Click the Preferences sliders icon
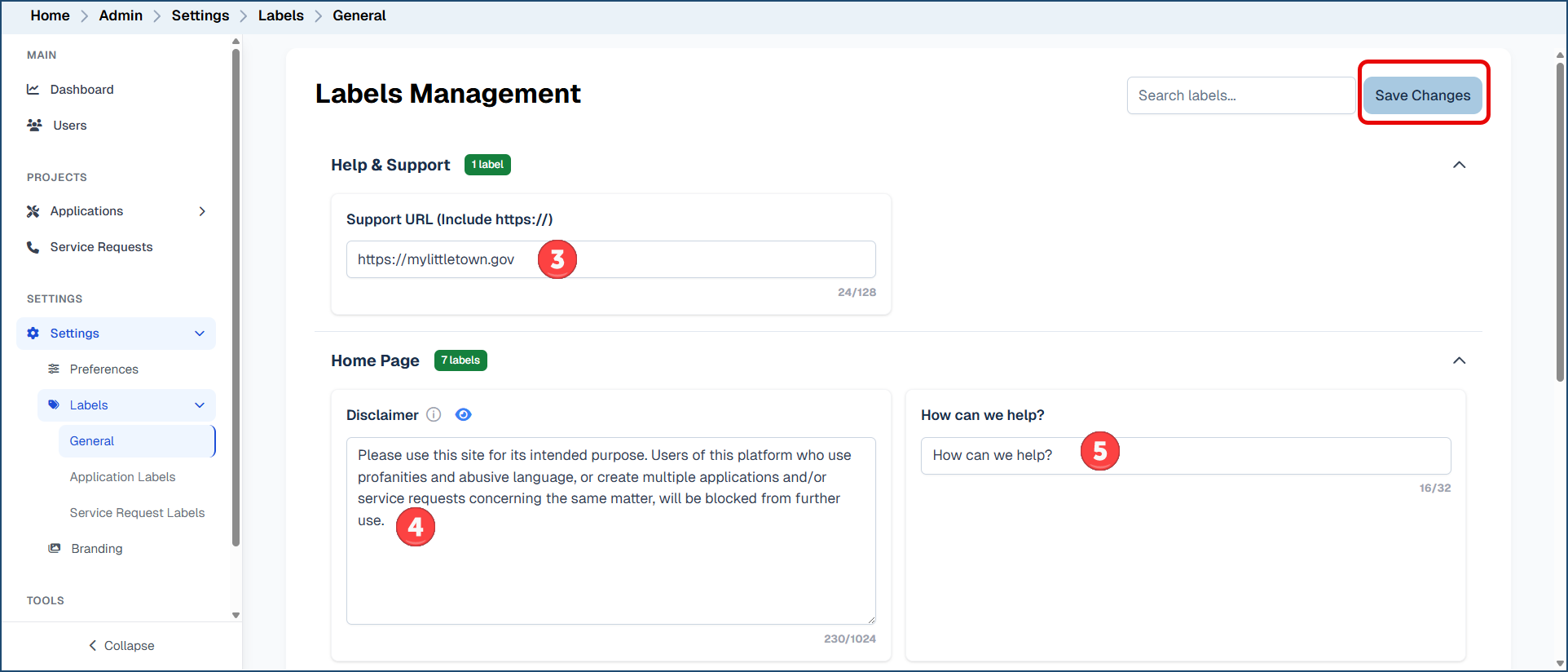 (x=54, y=369)
